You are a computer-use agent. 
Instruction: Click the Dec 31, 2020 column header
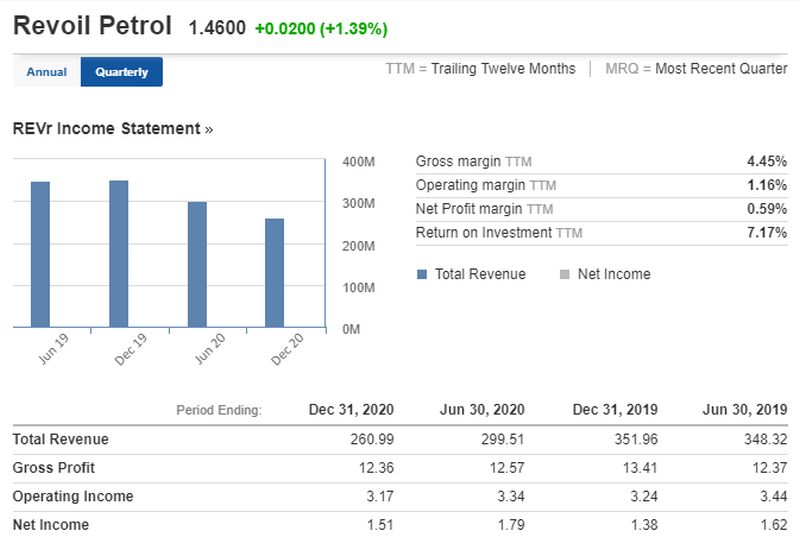[351, 410]
